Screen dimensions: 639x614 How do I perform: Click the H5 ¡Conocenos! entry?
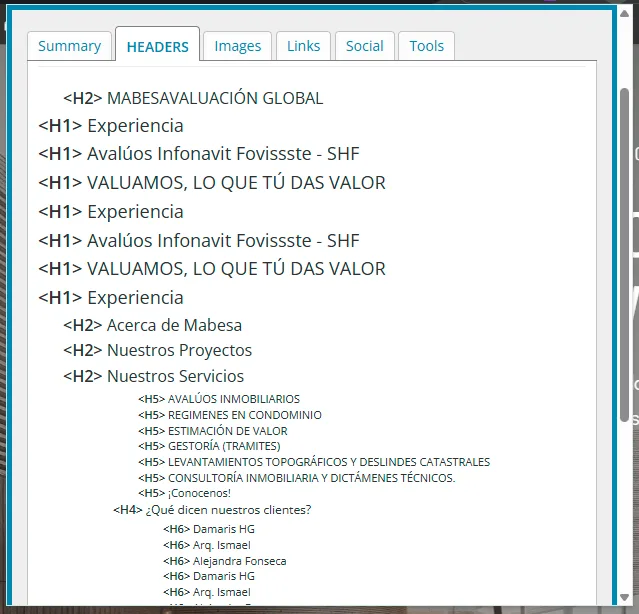pyautogui.click(x=185, y=493)
